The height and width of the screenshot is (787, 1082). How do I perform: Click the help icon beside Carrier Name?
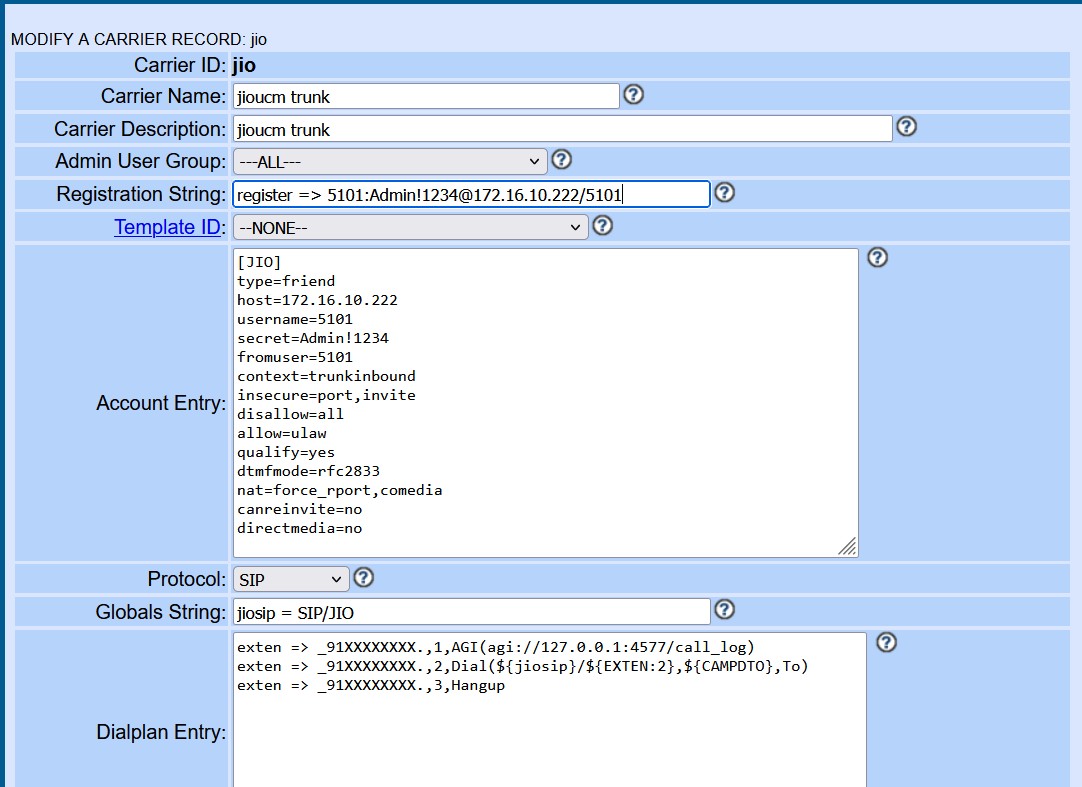click(633, 95)
